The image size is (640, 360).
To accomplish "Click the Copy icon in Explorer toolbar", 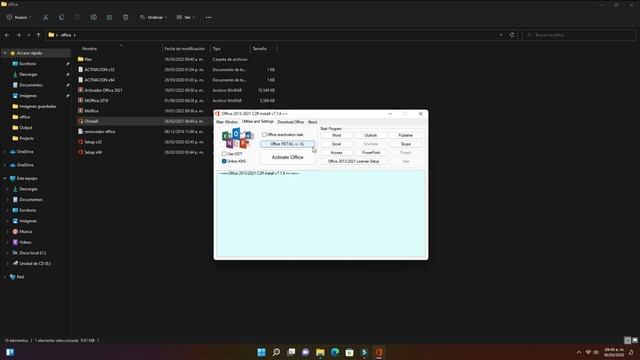I will click(62, 17).
